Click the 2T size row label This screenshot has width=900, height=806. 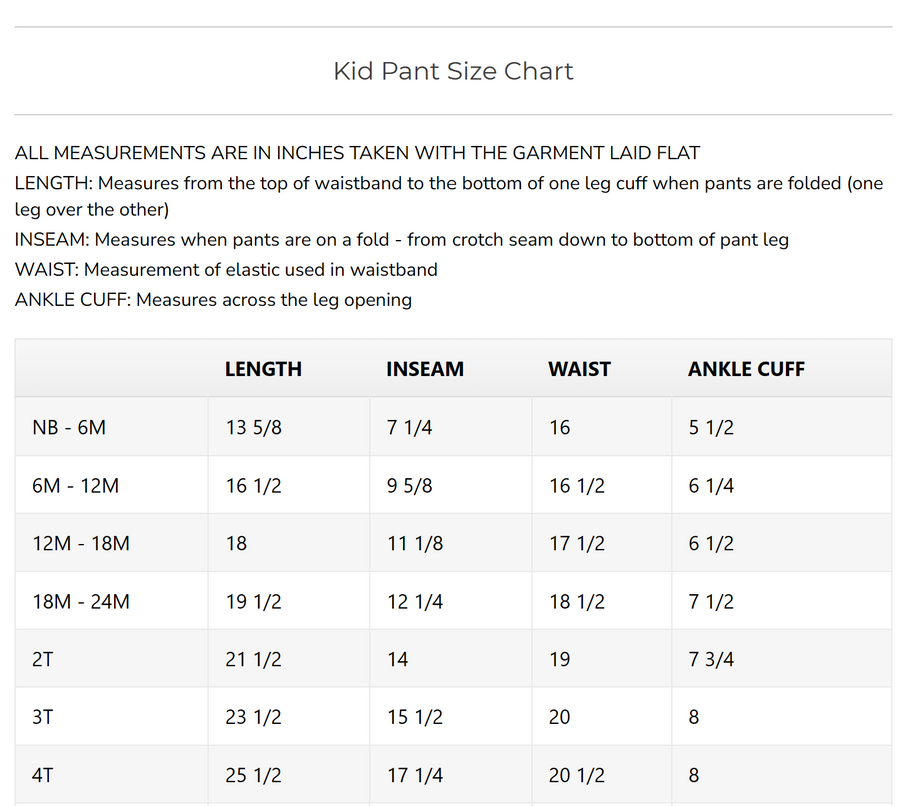coord(43,660)
